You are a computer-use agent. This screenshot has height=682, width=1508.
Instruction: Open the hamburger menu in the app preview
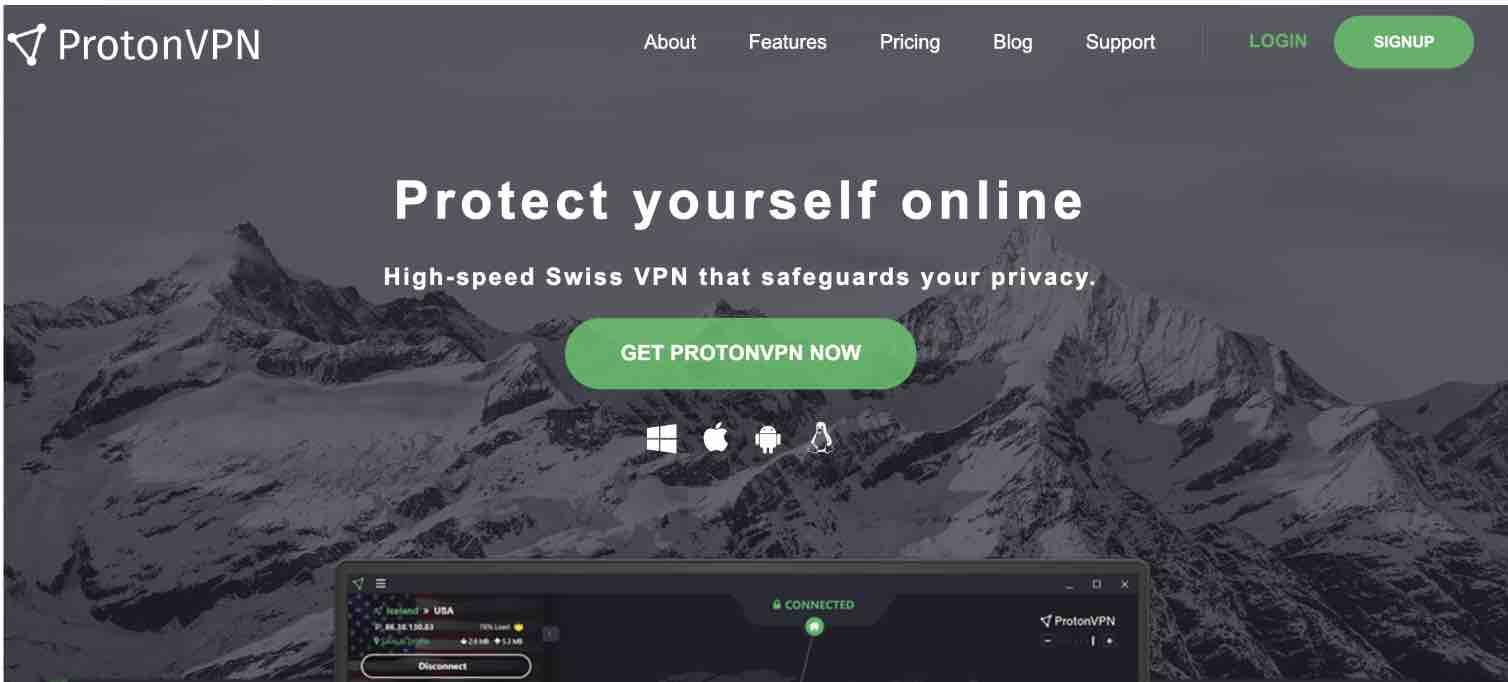[x=381, y=583]
